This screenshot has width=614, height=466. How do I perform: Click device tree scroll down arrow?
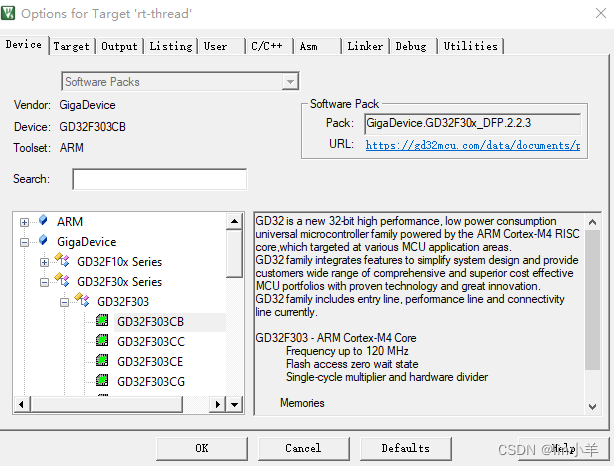tap(234, 405)
